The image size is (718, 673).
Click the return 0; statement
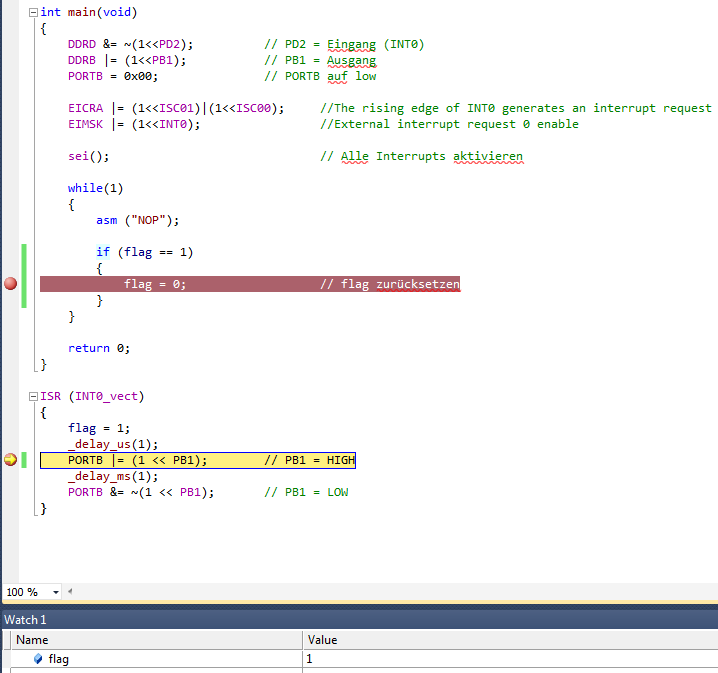(x=99, y=348)
